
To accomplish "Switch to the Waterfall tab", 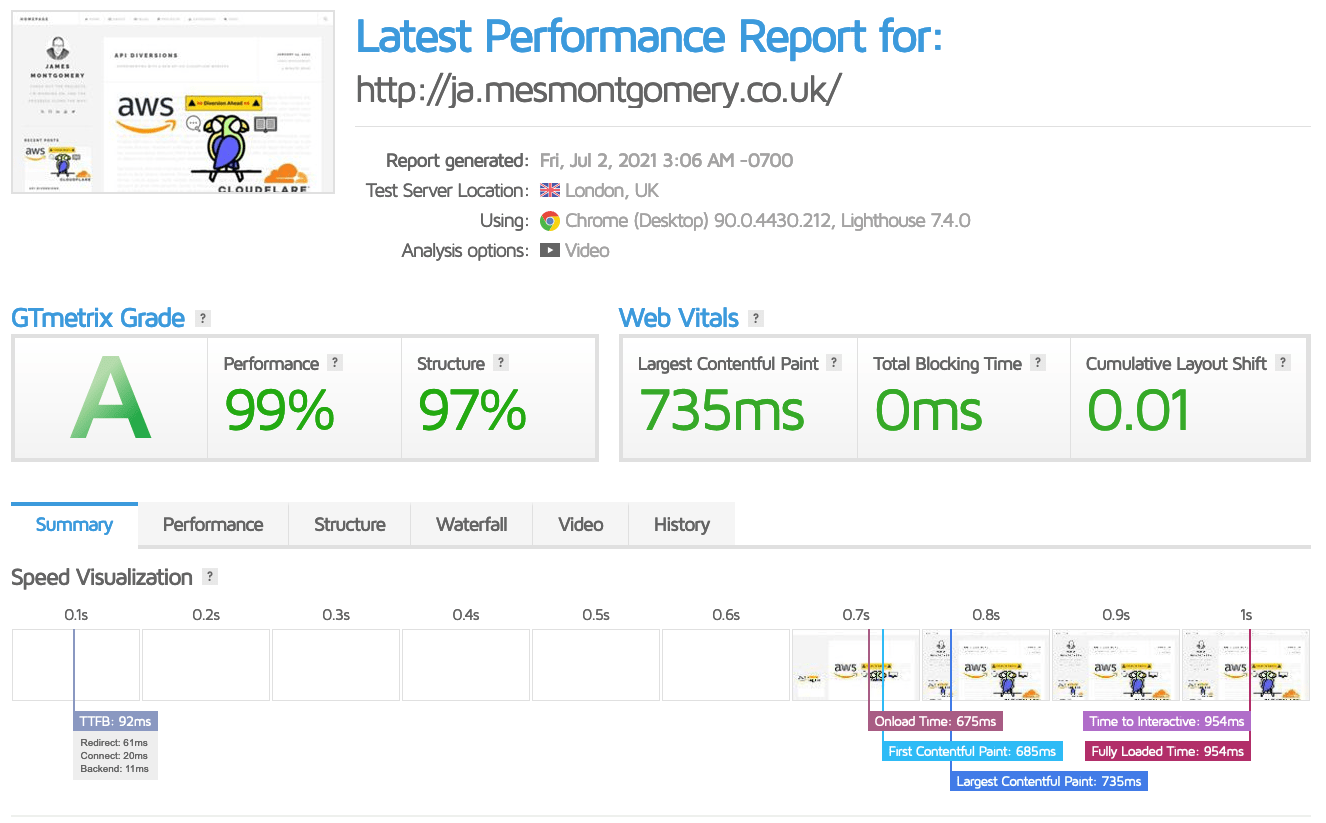I will [470, 524].
